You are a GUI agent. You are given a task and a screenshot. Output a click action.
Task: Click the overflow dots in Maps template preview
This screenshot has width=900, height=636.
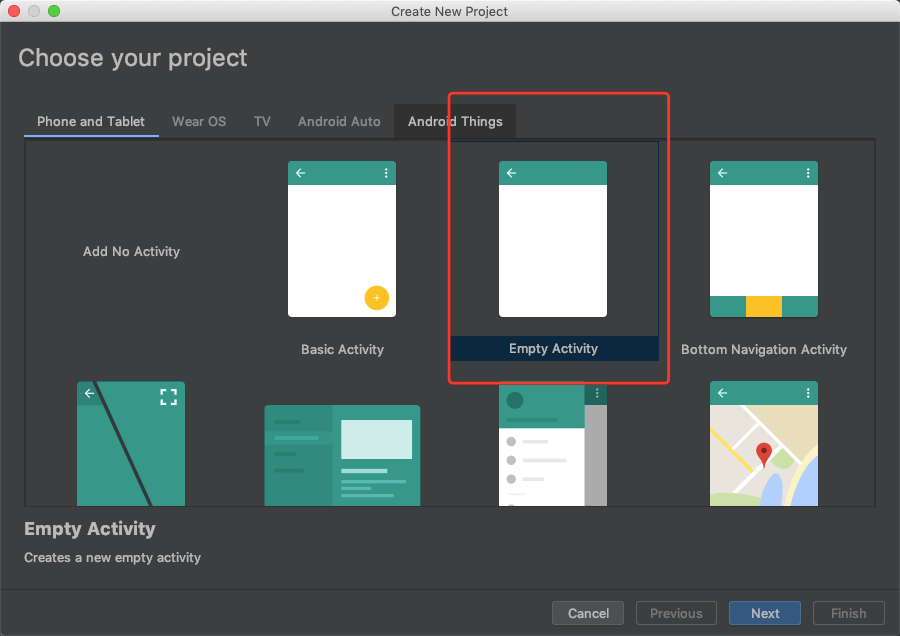tap(808, 393)
